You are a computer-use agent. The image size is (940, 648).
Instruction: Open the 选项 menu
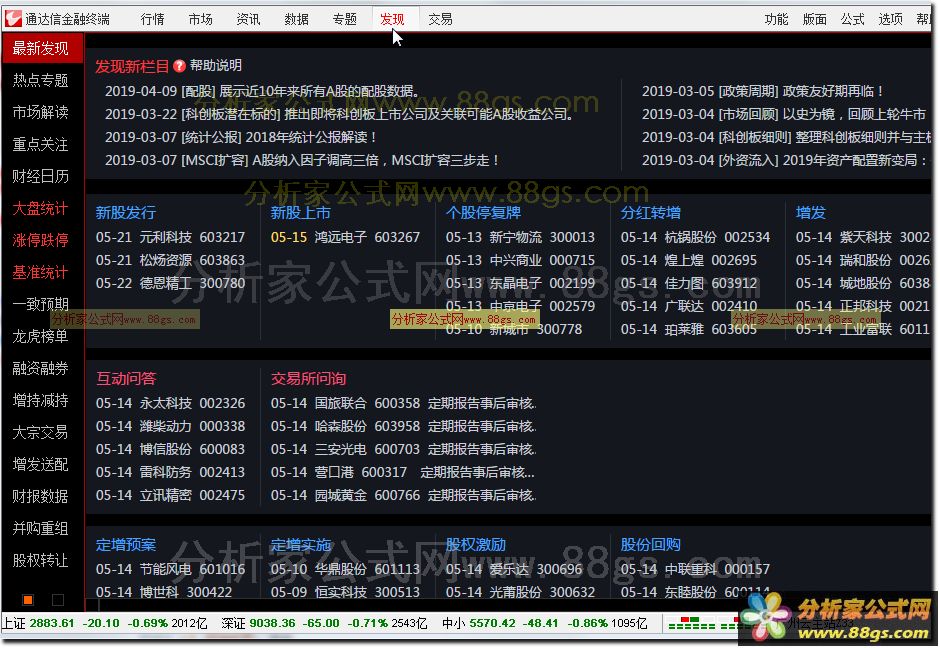890,19
